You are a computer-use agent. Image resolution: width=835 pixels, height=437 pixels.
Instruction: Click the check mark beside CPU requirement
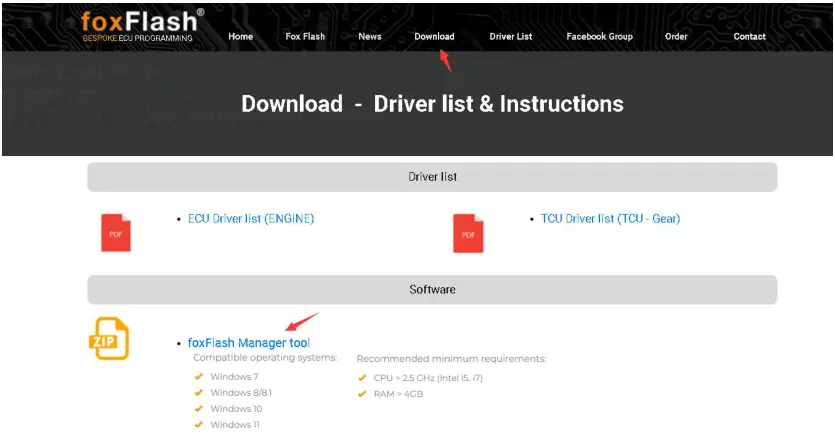tap(362, 378)
